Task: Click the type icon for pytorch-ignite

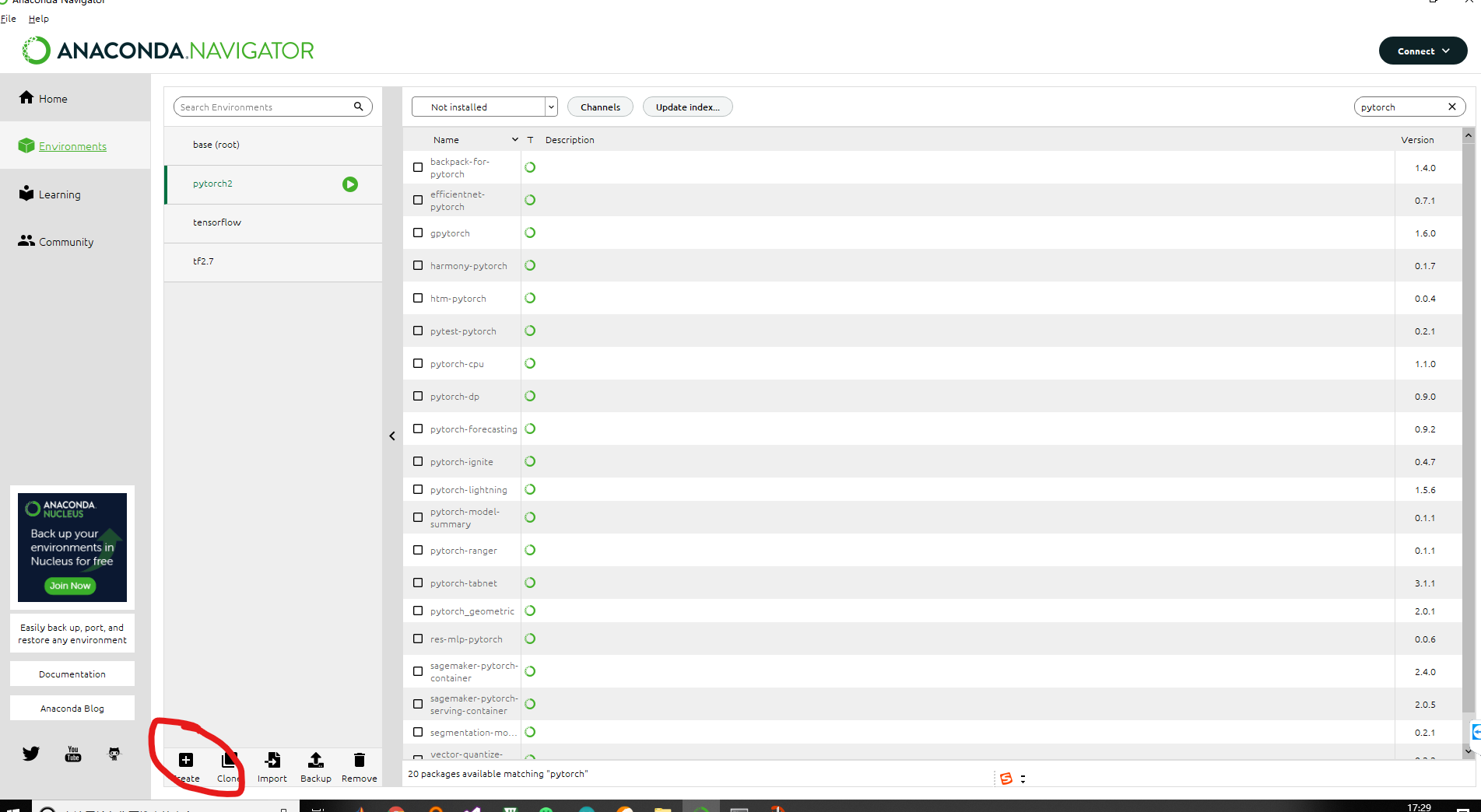Action: pyautogui.click(x=530, y=461)
